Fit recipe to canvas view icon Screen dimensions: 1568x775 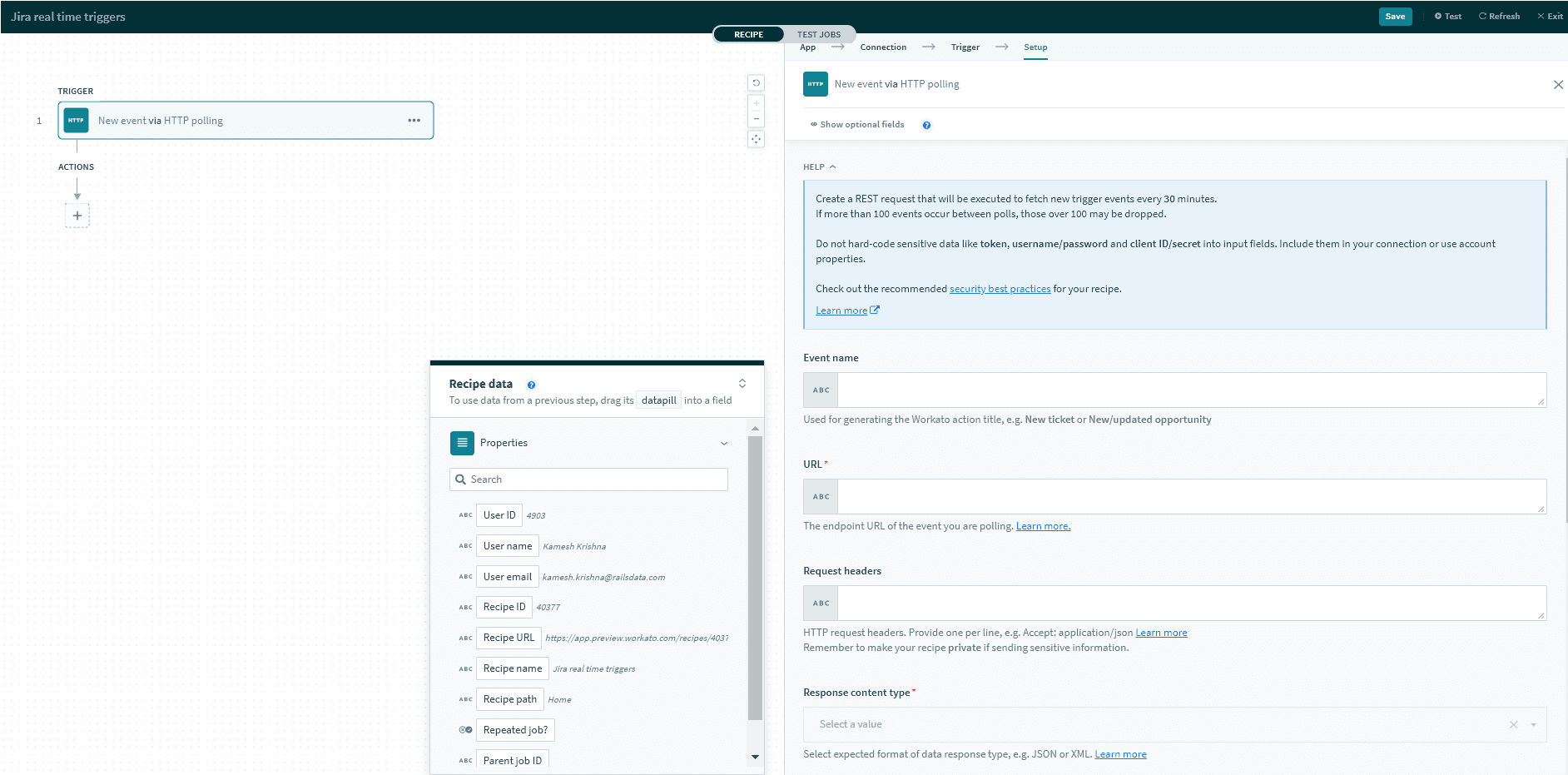(x=756, y=139)
